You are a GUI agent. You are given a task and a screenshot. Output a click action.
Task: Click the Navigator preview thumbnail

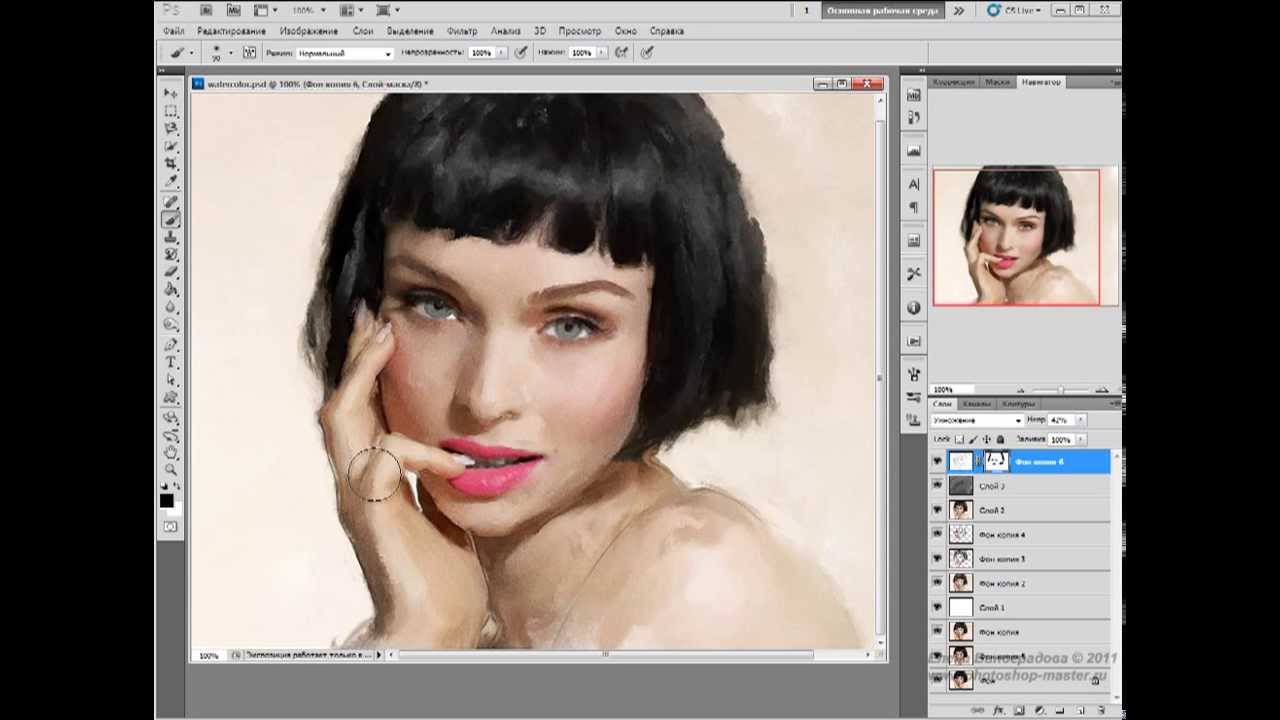1016,237
